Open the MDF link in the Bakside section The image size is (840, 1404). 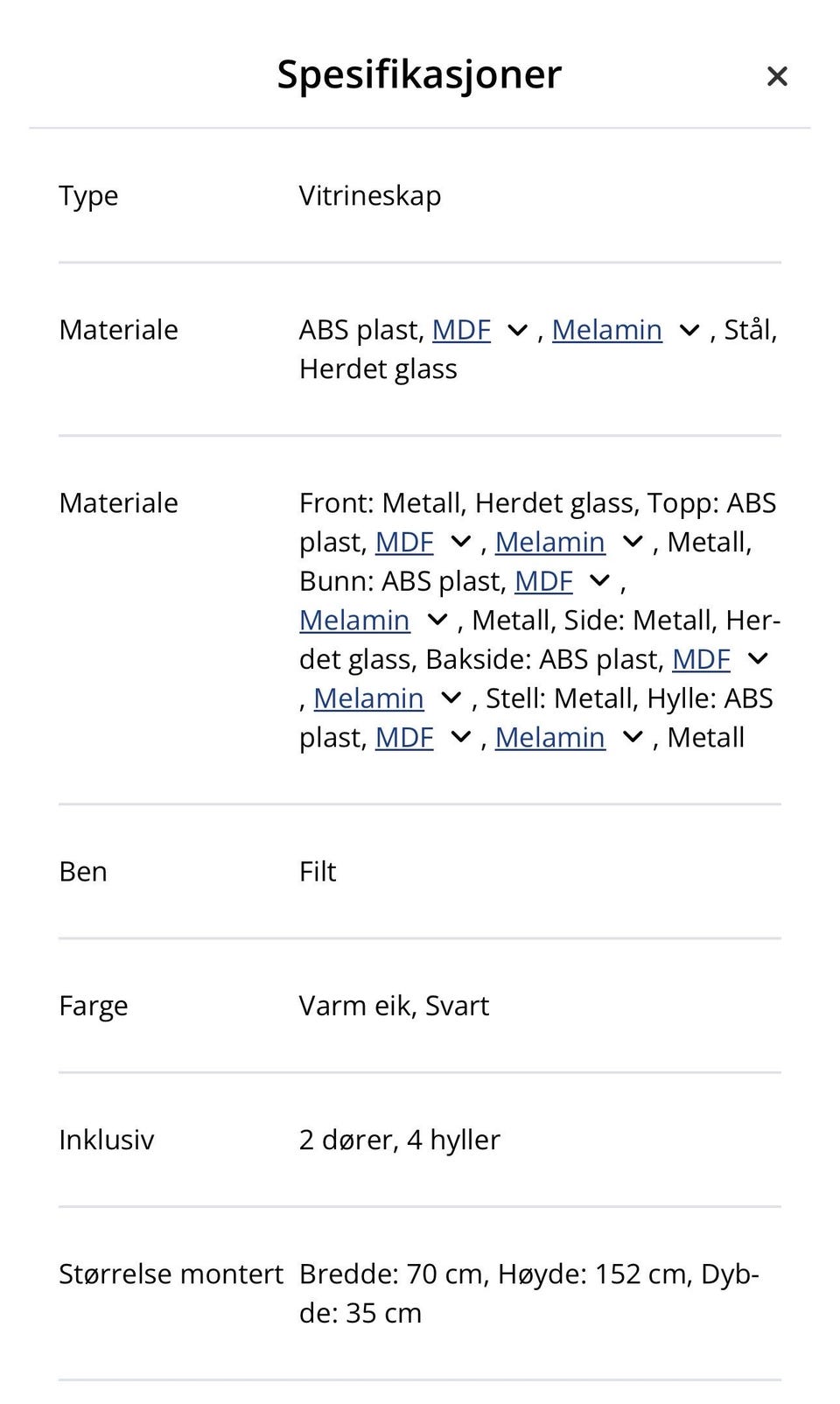pos(701,659)
